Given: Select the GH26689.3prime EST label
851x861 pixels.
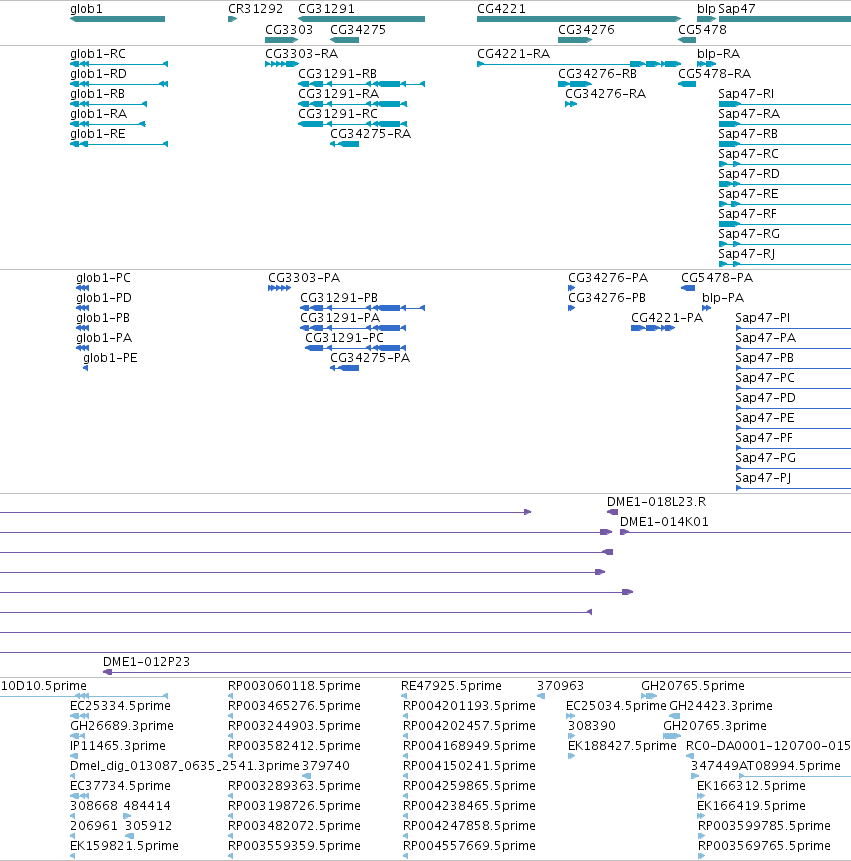Looking at the screenshot, I should [122, 726].
